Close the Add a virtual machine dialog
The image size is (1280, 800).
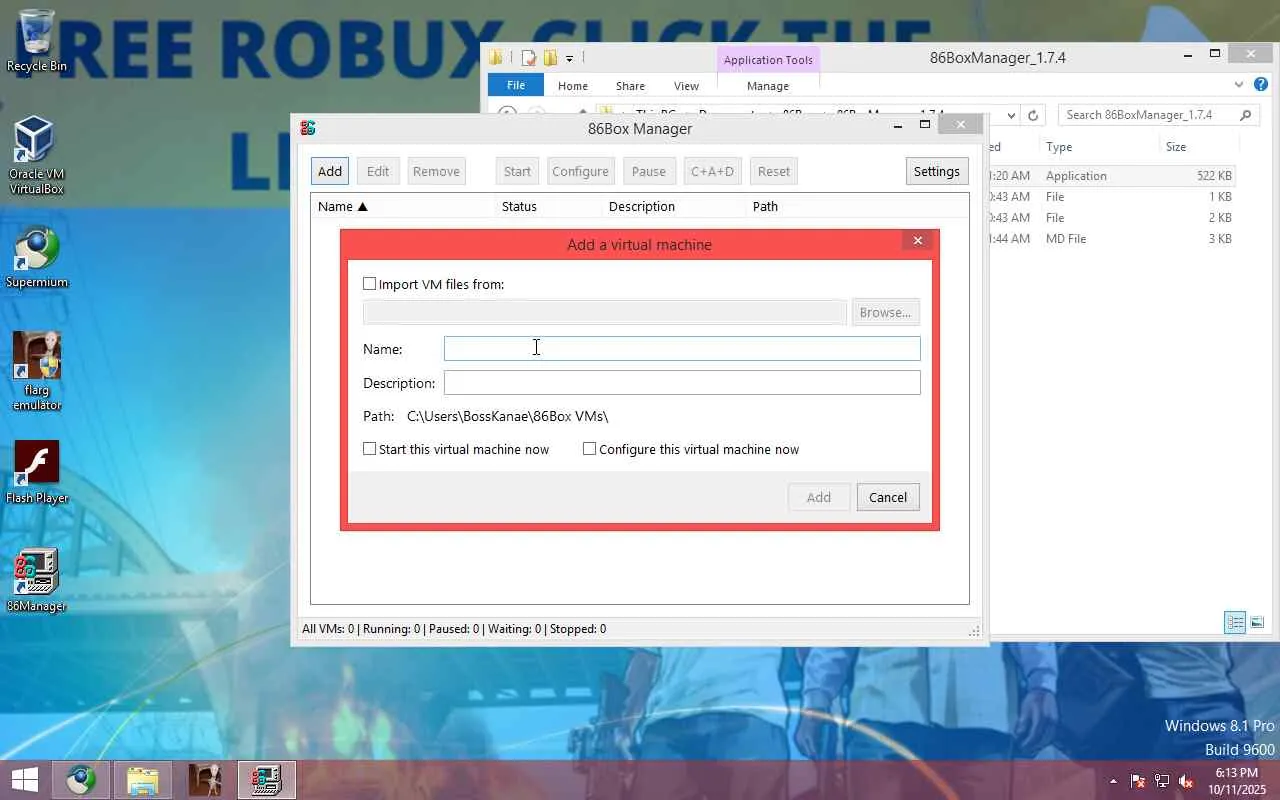pos(918,240)
